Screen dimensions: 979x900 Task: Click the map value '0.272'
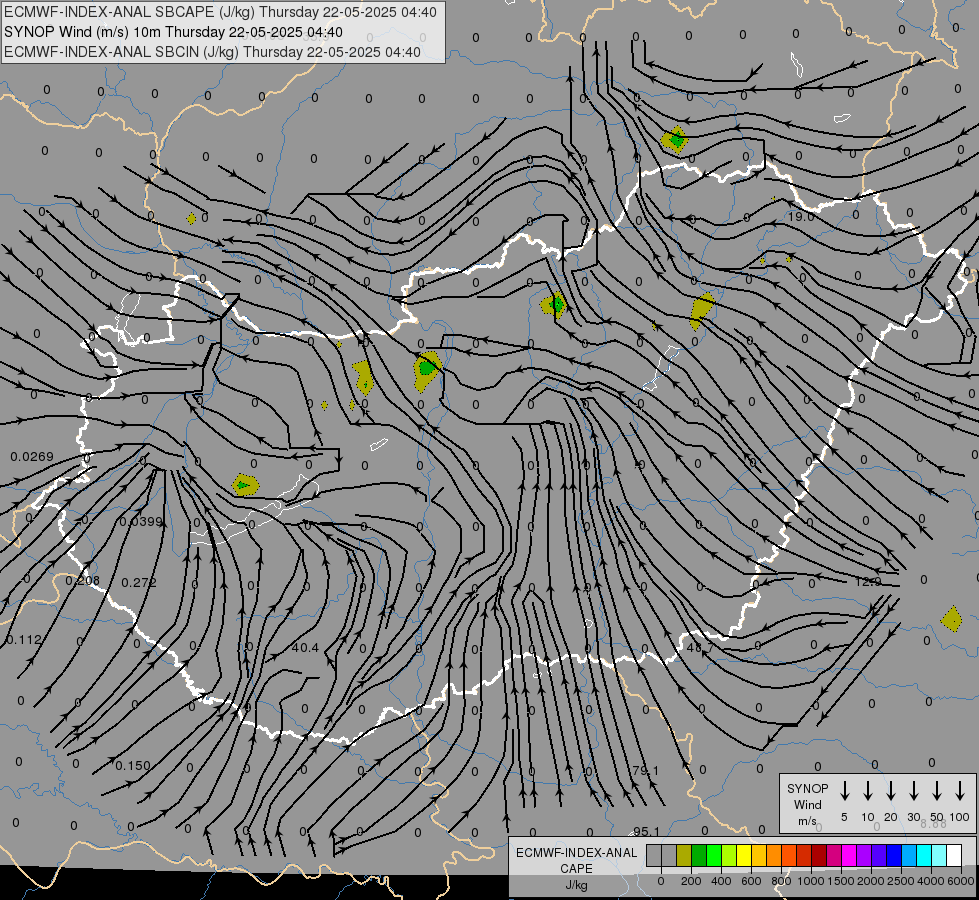point(139,582)
